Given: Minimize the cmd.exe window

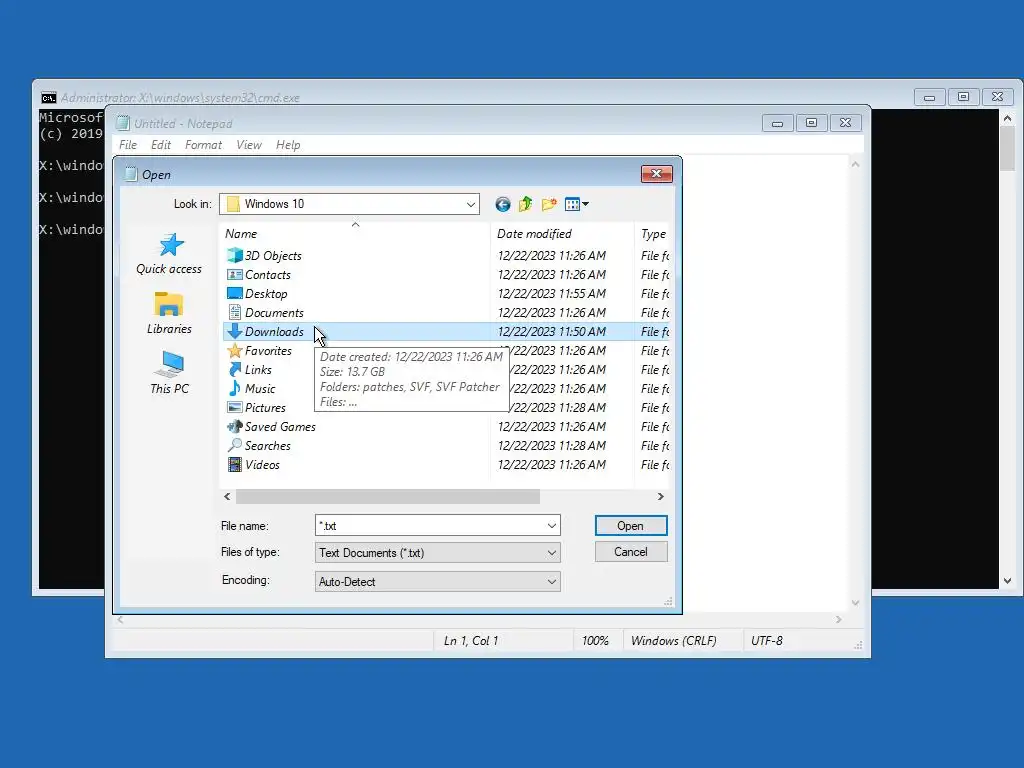Looking at the screenshot, I should click(x=929, y=97).
